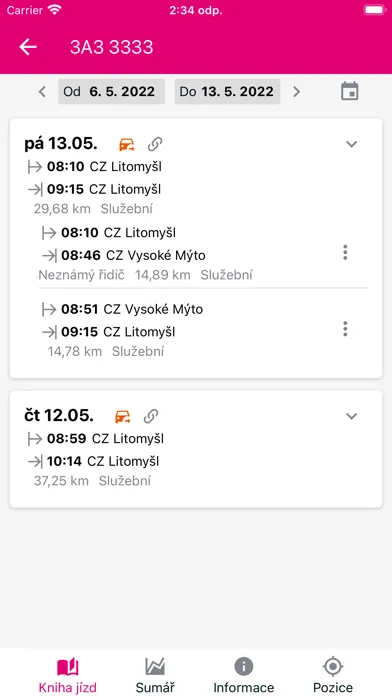Tap orange car icon on pá 13.05.
This screenshot has width=392, height=696.
pyautogui.click(x=127, y=144)
